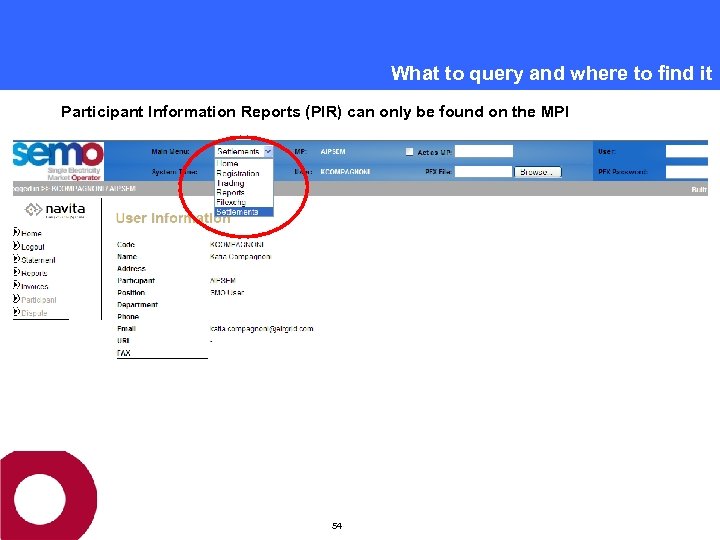Open the Statement link in the sidebar
This screenshot has width=720, height=540.
pos(39,260)
